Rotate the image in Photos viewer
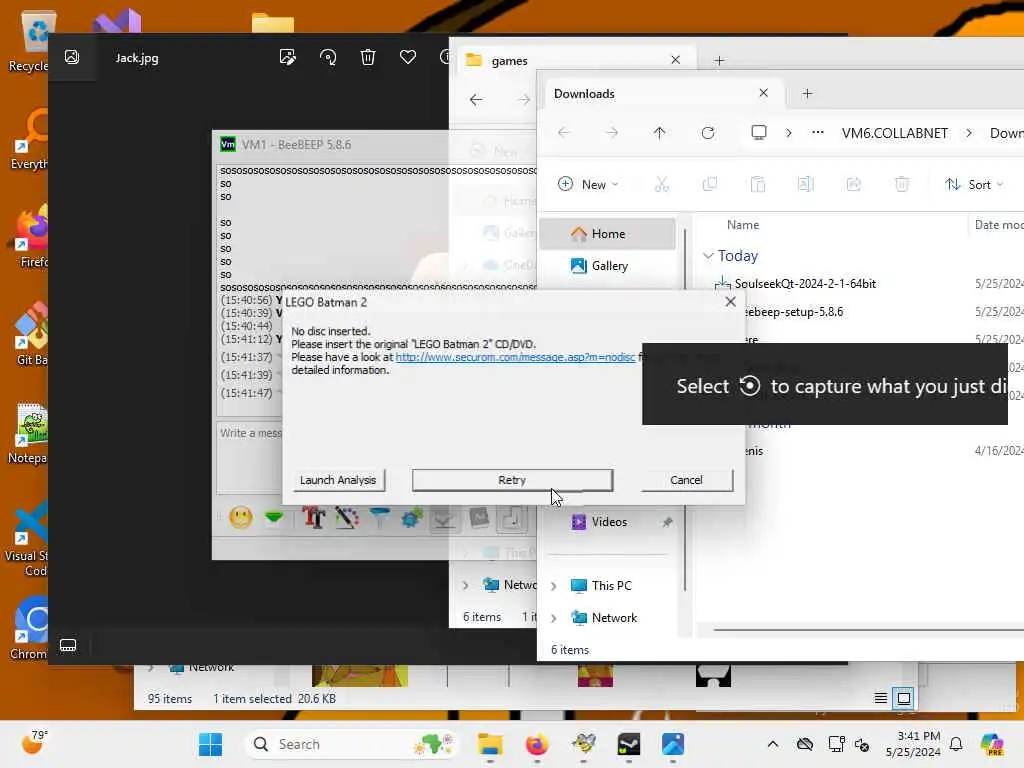Viewport: 1024px width, 768px height. pyautogui.click(x=328, y=57)
